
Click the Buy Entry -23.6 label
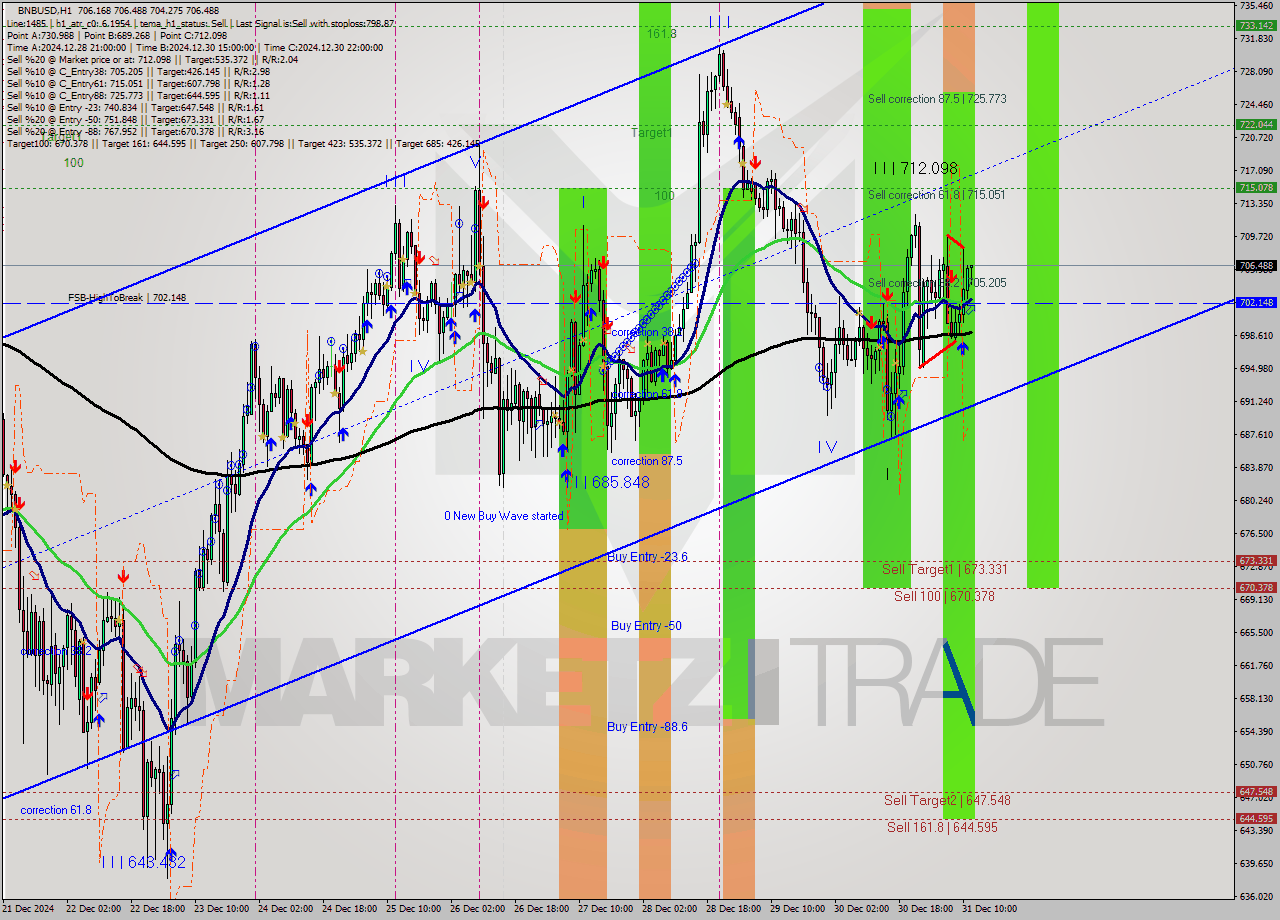(x=647, y=557)
